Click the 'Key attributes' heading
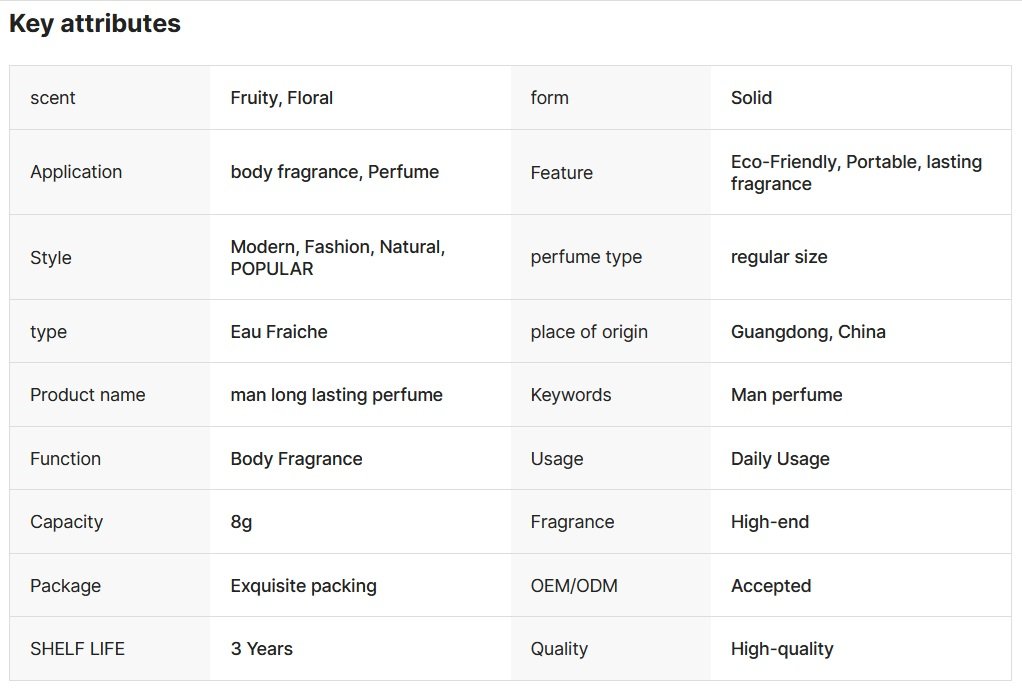 (x=95, y=24)
